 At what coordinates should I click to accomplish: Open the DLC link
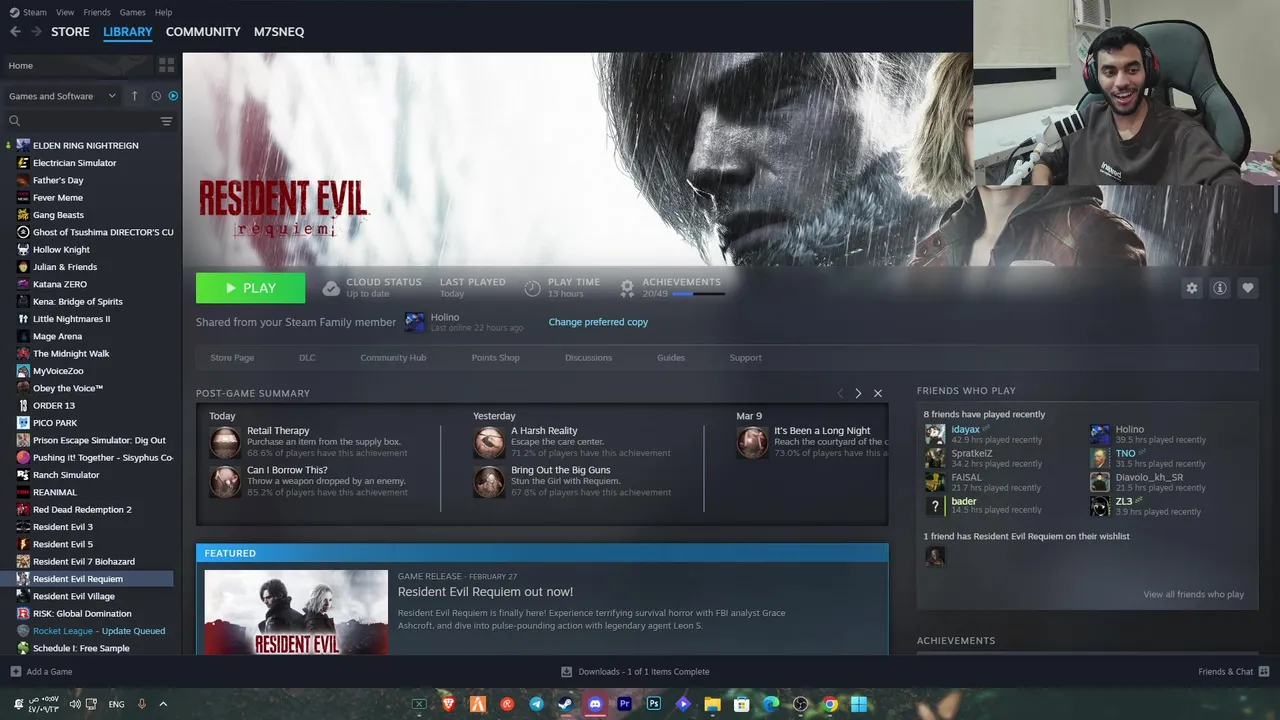coord(307,358)
